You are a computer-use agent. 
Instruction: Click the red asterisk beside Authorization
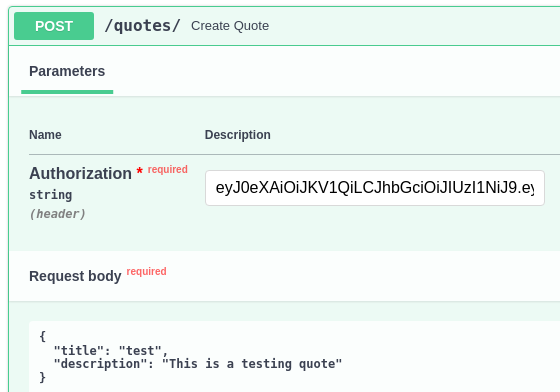[x=140, y=171]
